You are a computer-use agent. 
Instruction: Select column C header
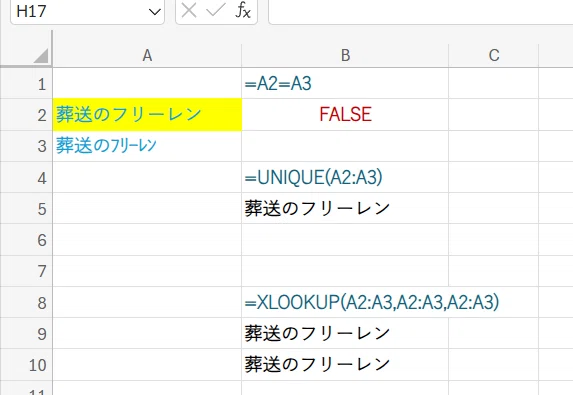coord(494,56)
